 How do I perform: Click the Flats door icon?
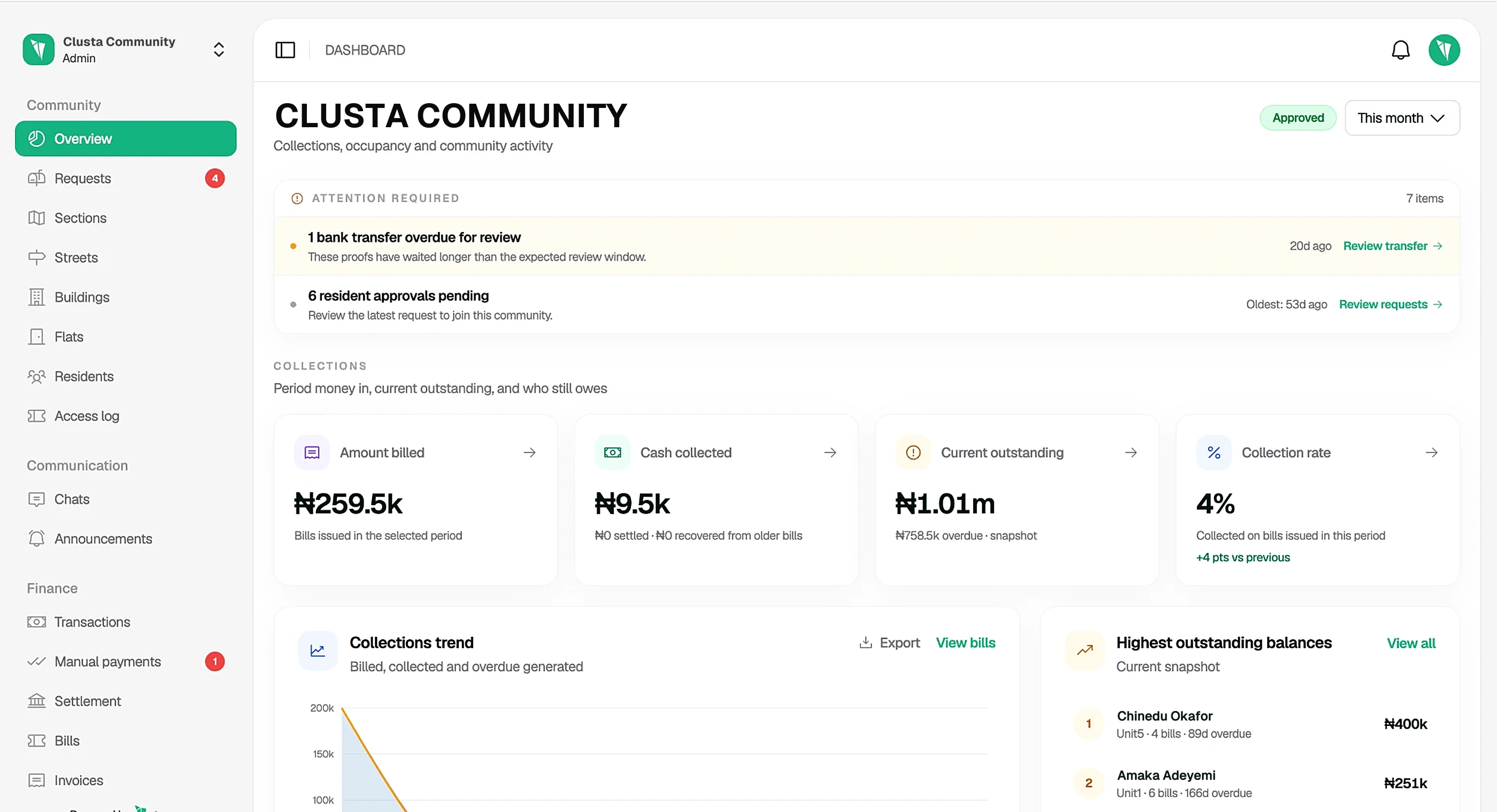(36, 337)
